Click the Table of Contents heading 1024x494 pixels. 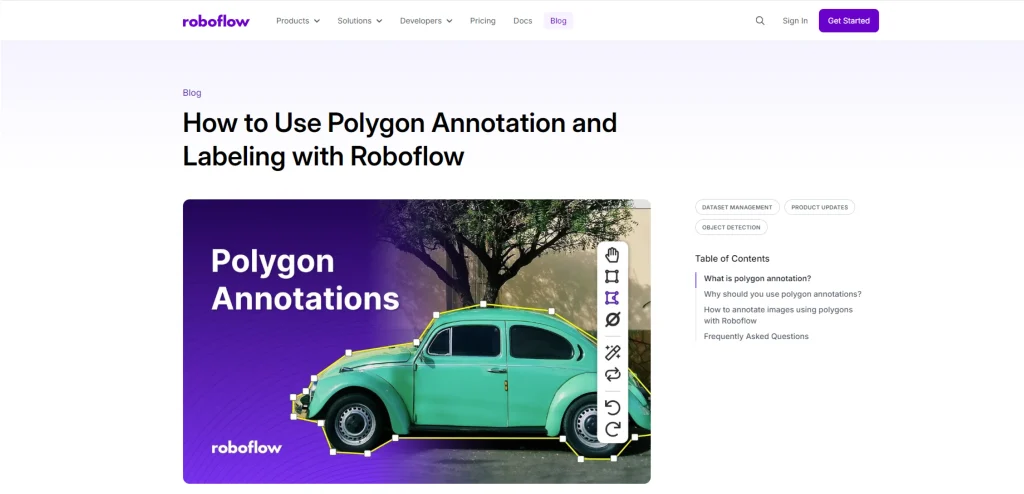[x=732, y=259]
